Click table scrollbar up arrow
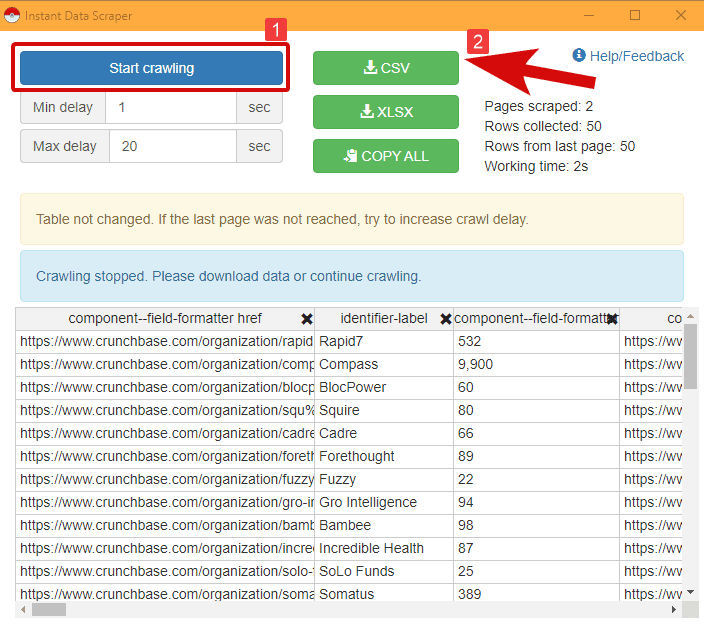Screen dimensions: 704x642 691,316
